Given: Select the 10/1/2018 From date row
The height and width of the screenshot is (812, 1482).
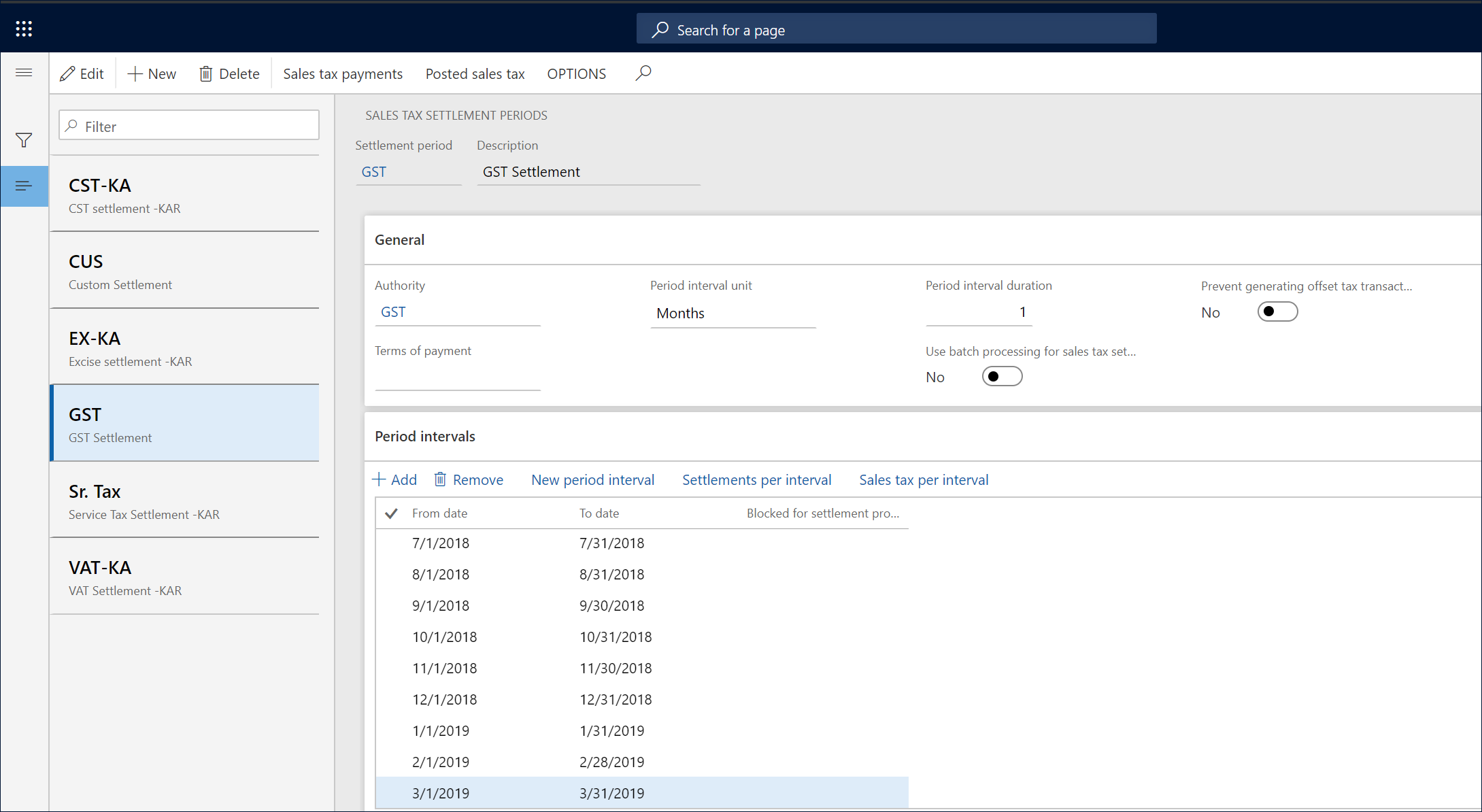Looking at the screenshot, I should tap(445, 637).
